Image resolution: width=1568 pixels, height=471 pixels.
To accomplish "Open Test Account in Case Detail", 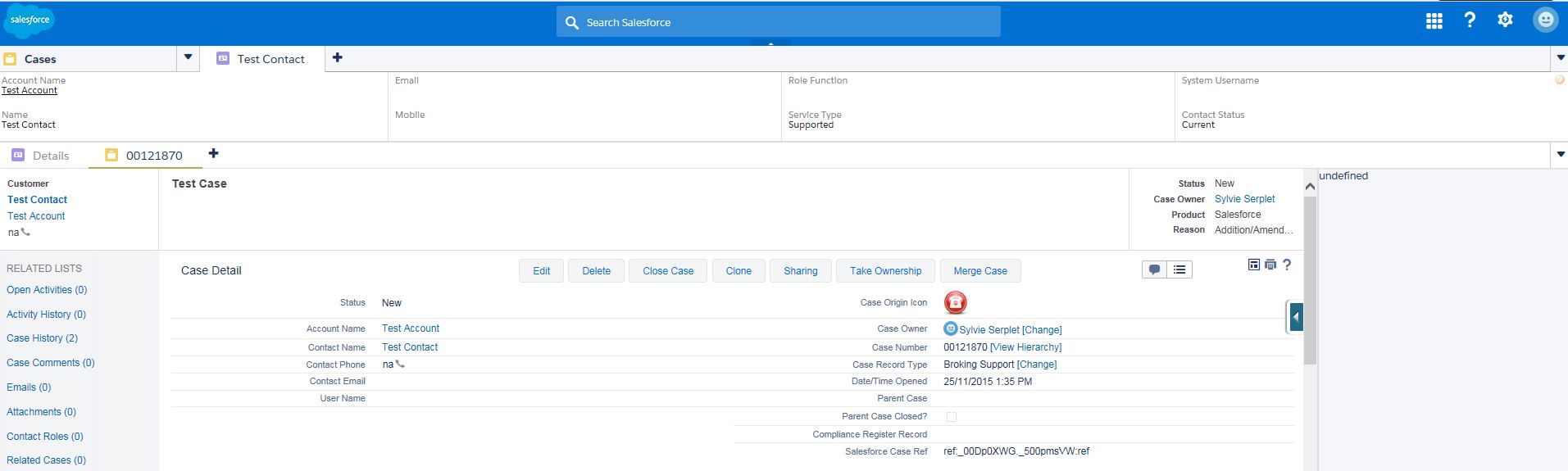I will (x=411, y=328).
